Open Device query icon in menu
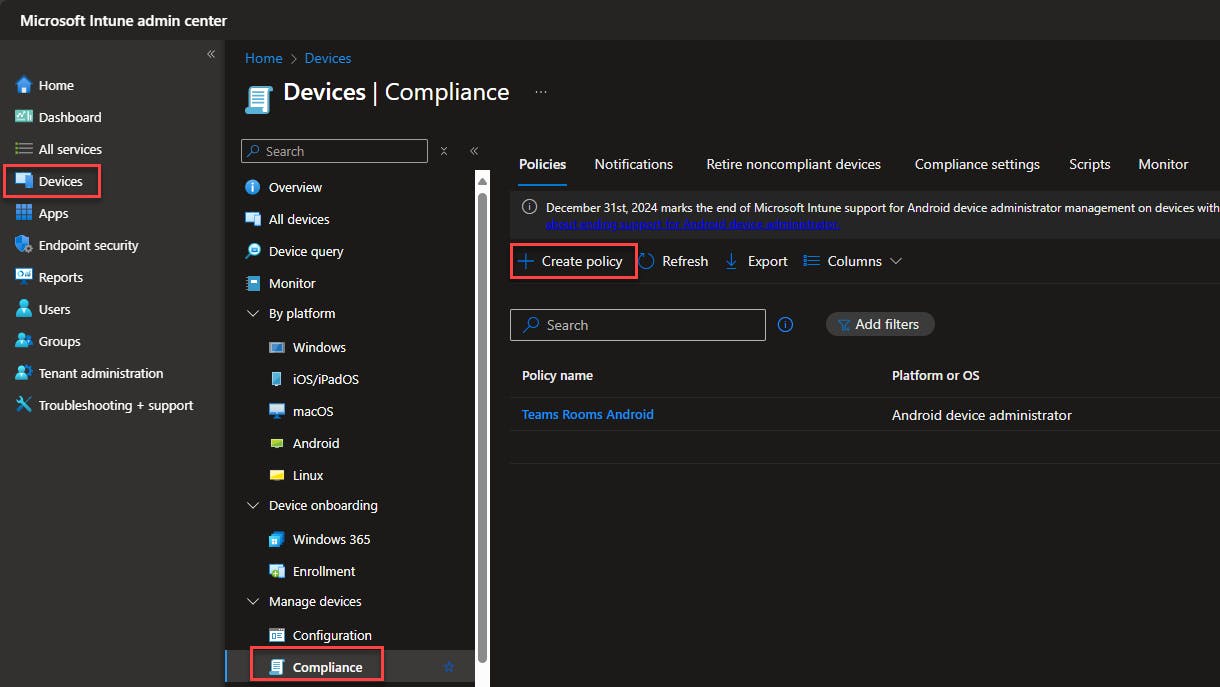Screen dimensions: 1220x687 coord(253,251)
